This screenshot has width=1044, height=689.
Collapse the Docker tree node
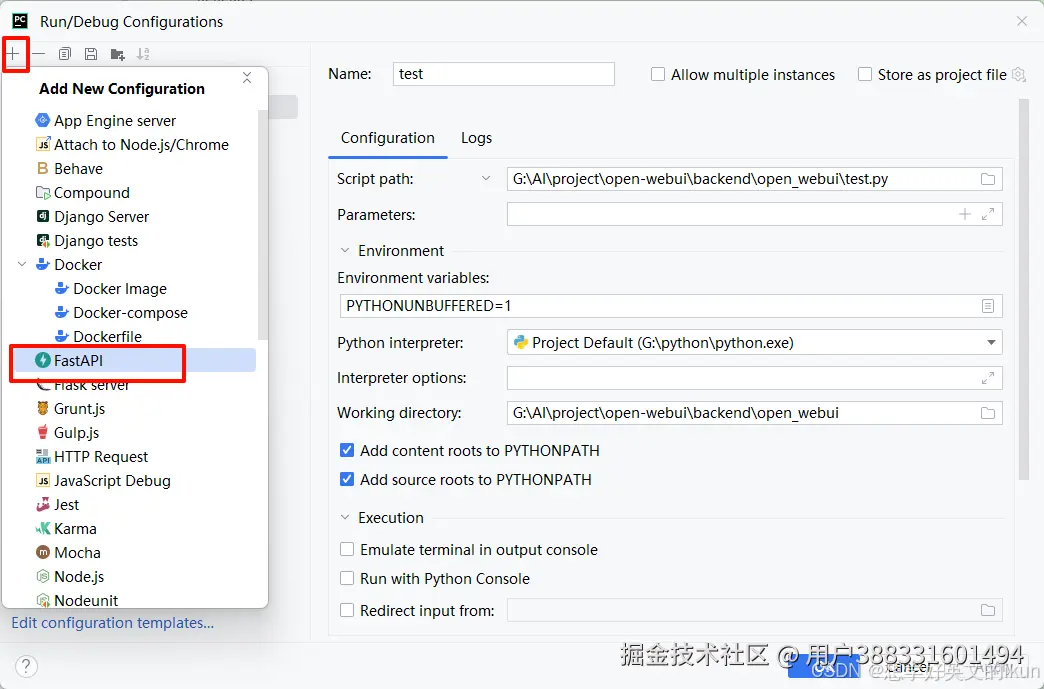click(22, 264)
